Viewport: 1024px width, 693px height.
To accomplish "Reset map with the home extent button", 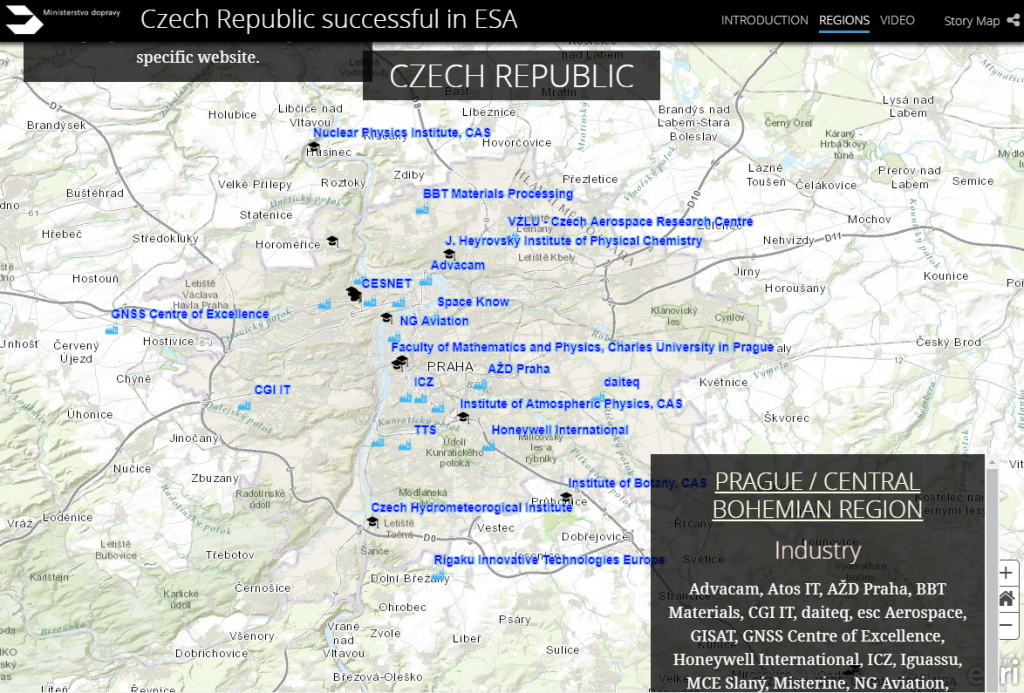I will pos(1006,598).
